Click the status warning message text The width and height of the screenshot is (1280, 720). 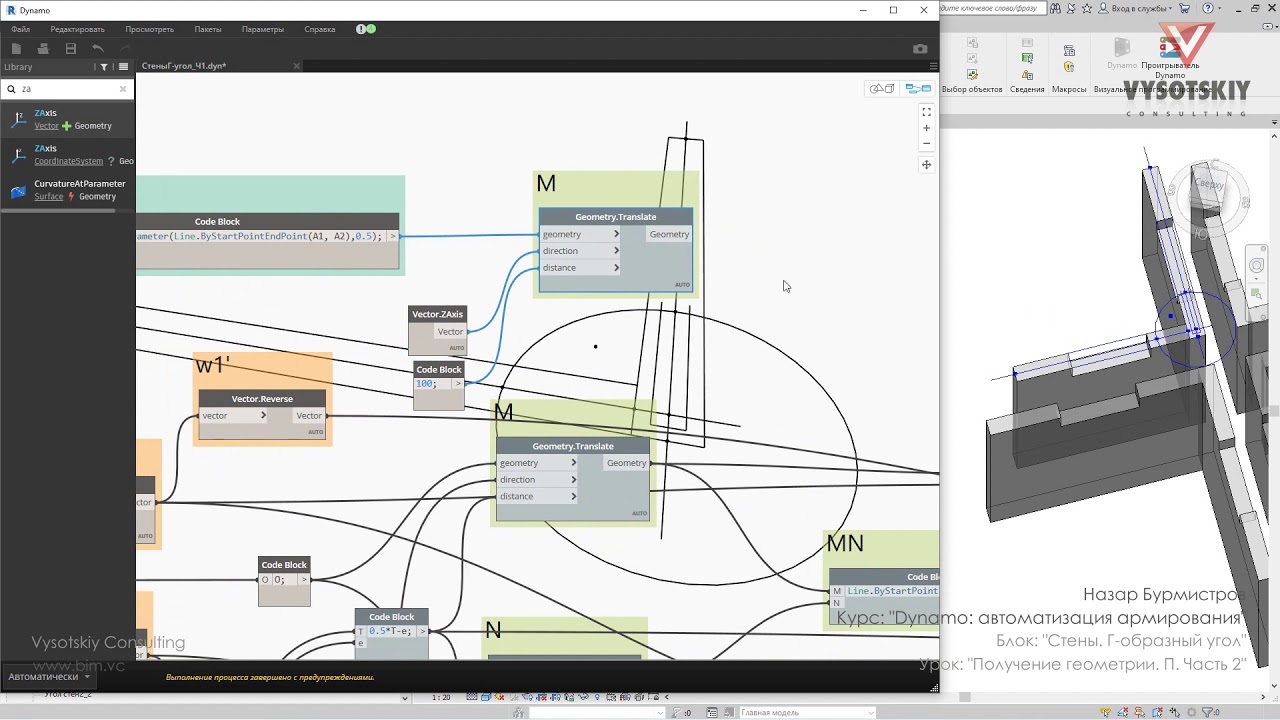click(x=270, y=677)
